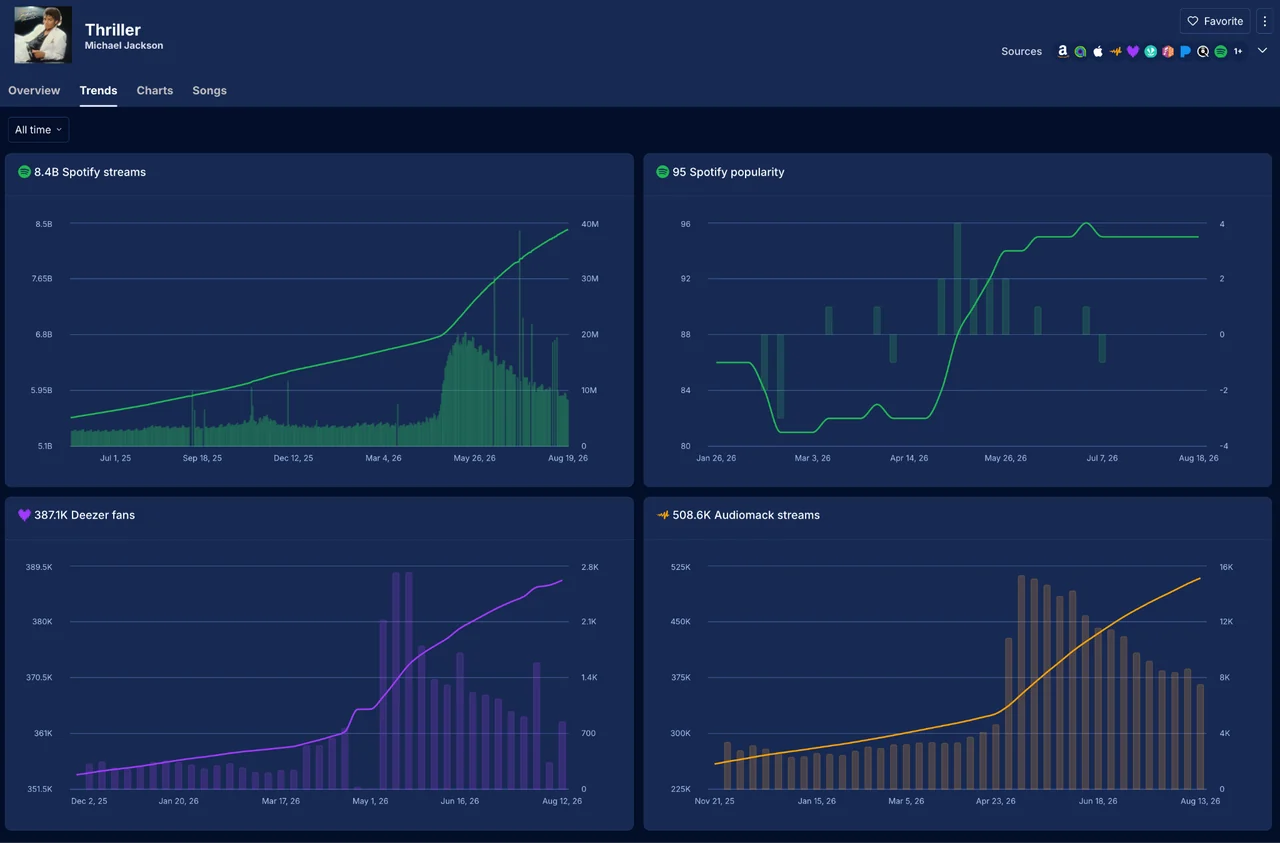Click the "Aug 12, 26" date label
Image resolution: width=1280 pixels, height=843 pixels.
(562, 801)
